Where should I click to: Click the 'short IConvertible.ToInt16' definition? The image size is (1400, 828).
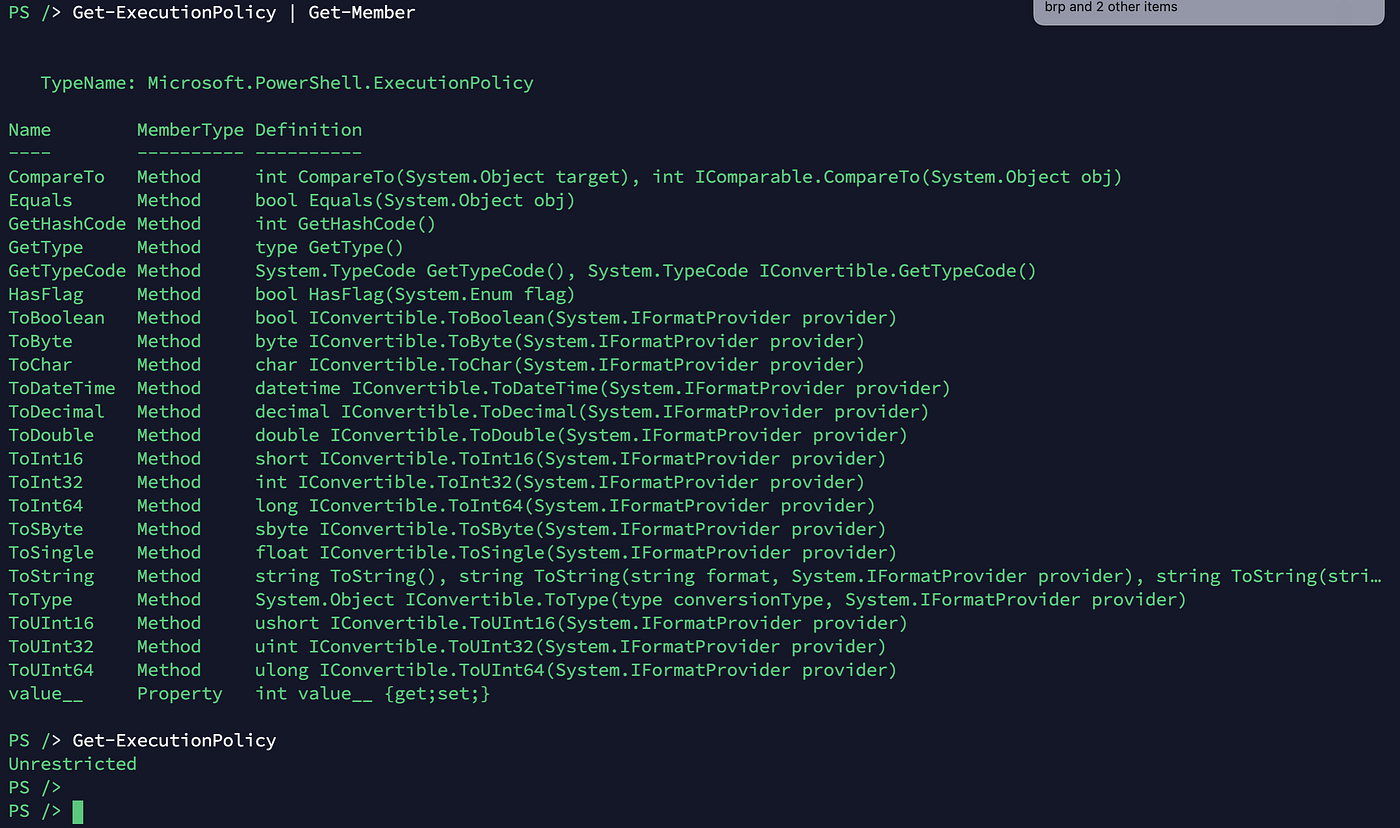click(x=571, y=459)
